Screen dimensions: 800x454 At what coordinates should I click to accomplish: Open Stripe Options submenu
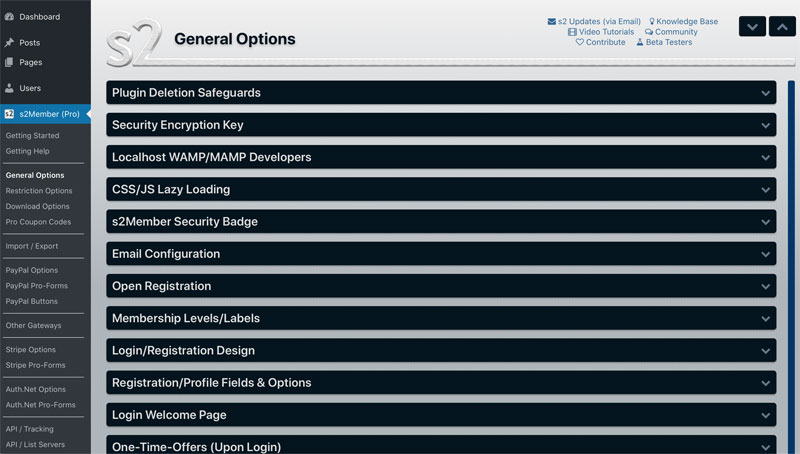pos(31,350)
